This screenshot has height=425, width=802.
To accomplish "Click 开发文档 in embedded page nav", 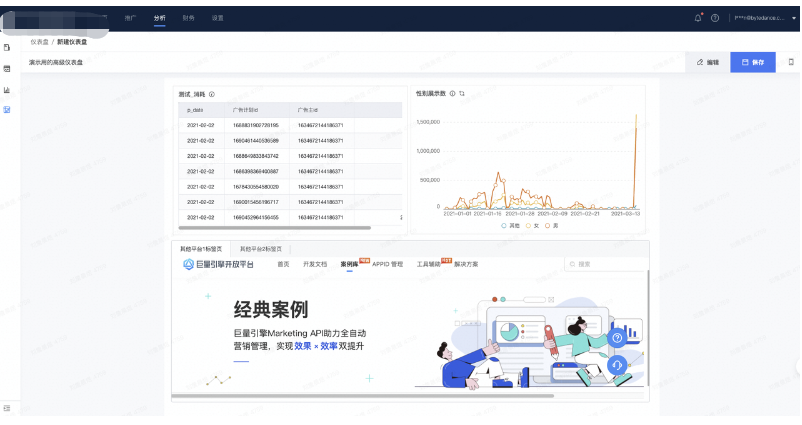I will coord(315,264).
